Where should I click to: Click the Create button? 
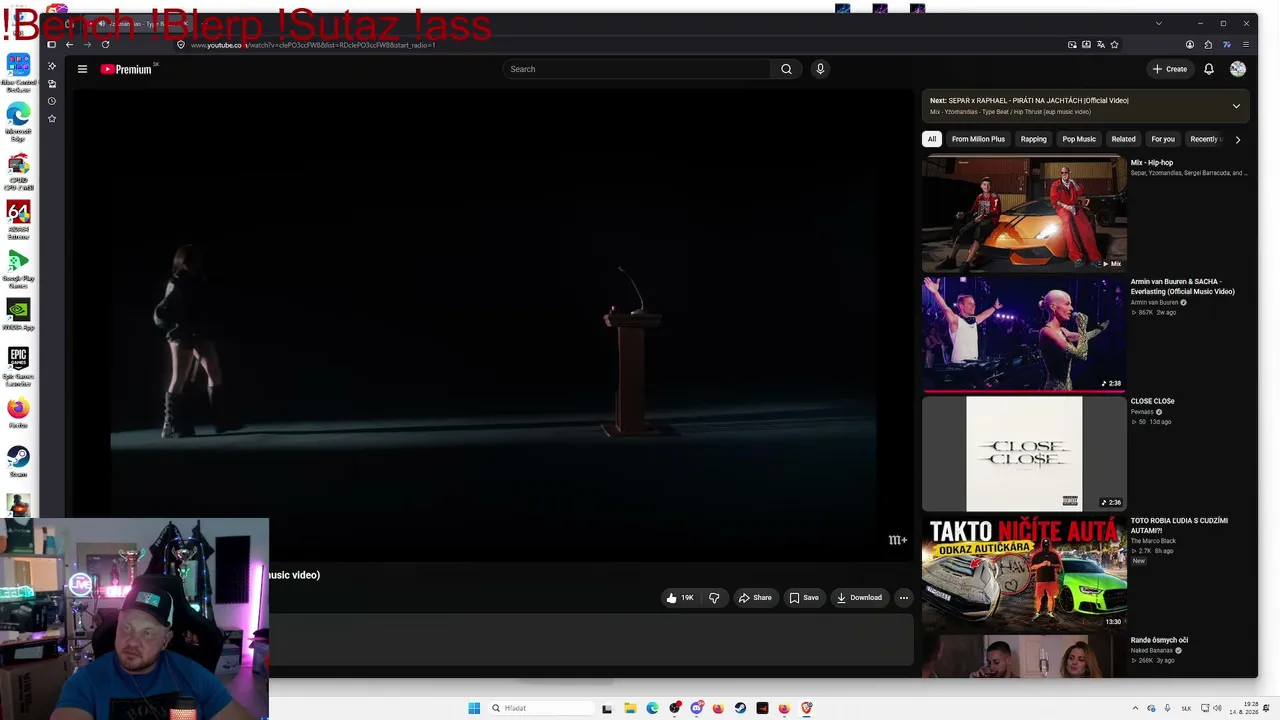(1170, 69)
